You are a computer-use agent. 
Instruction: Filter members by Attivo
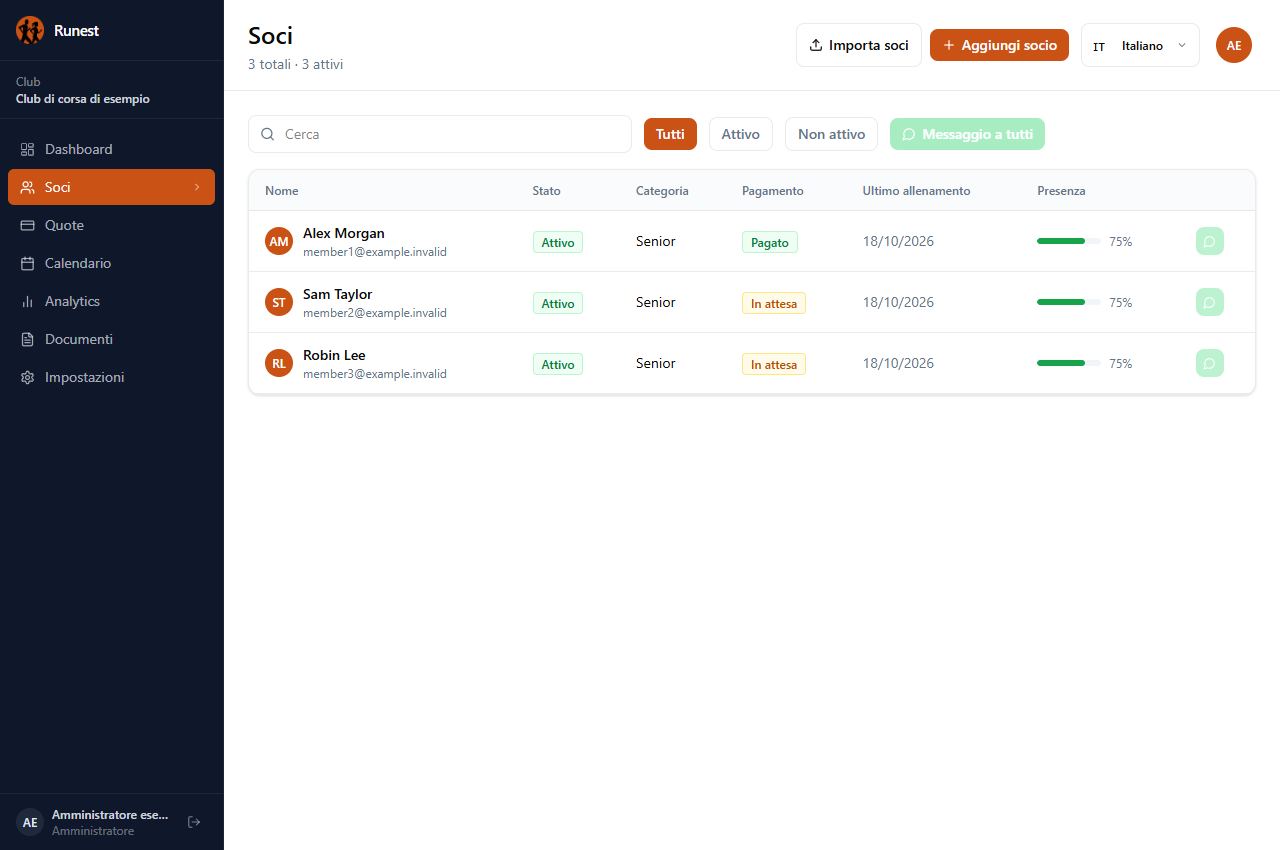point(741,134)
